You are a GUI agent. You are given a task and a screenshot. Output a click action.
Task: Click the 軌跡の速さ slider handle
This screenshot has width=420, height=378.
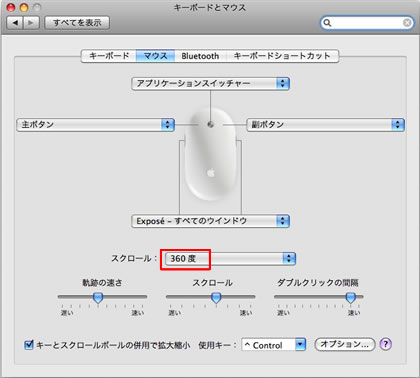click(98, 297)
